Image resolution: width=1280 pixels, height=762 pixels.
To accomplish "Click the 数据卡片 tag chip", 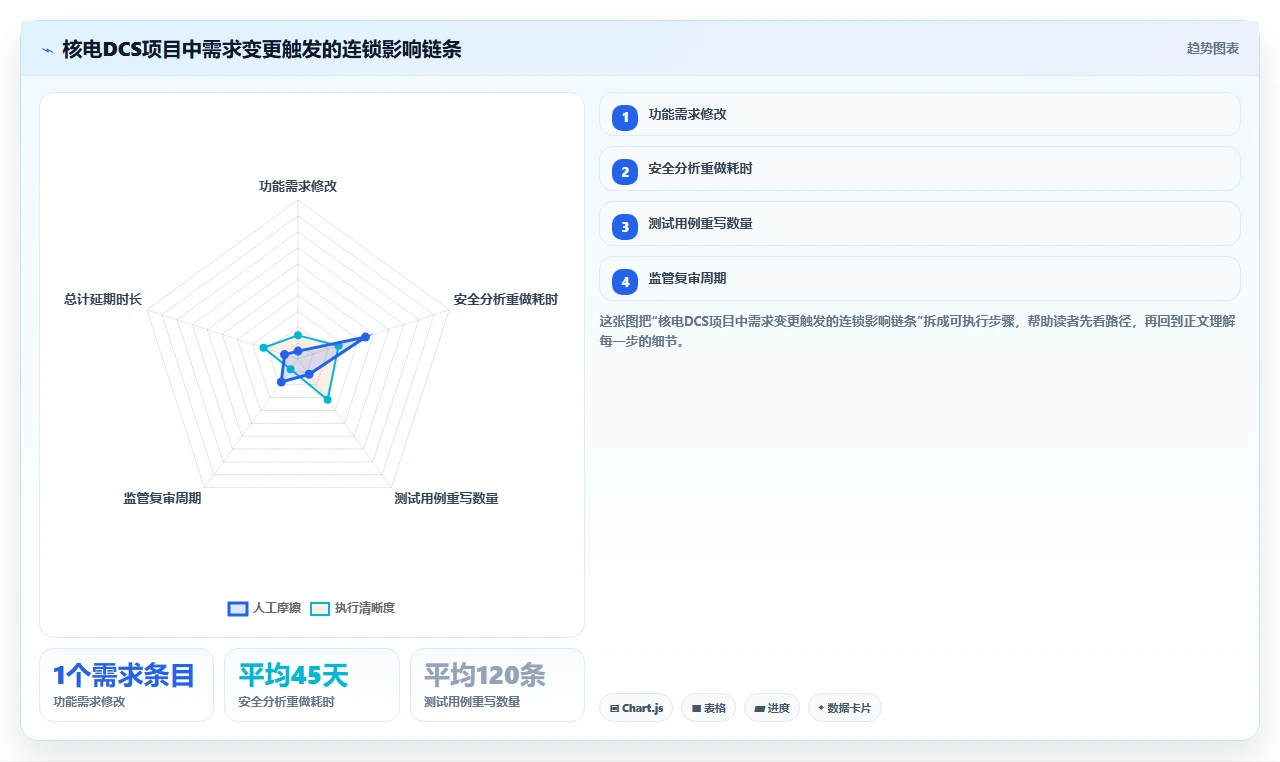I will click(x=845, y=708).
